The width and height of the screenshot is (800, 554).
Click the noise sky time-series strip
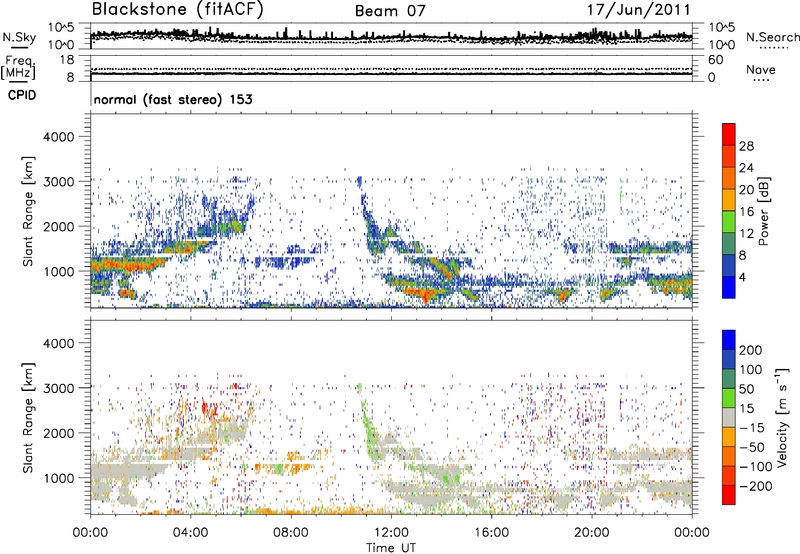pyautogui.click(x=391, y=36)
